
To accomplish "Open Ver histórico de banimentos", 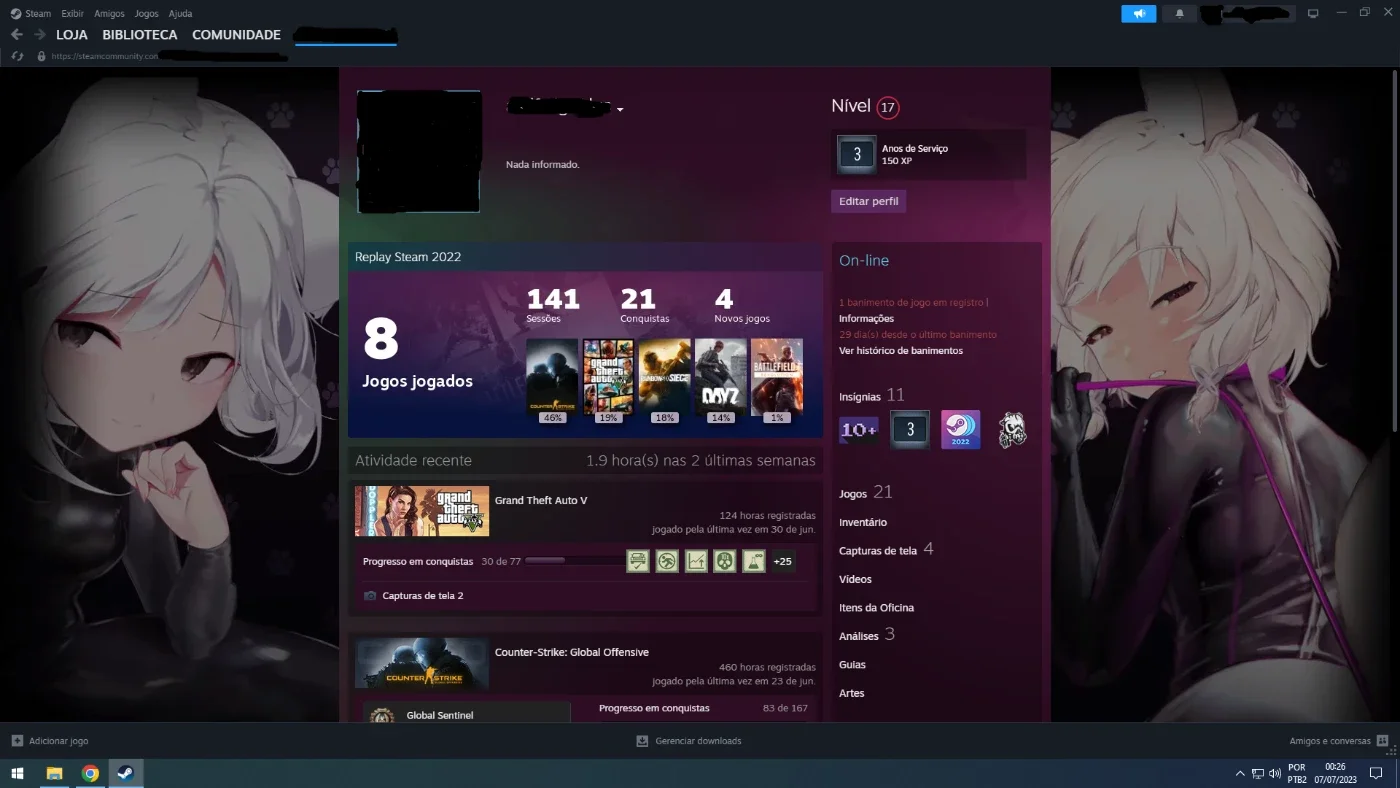I will (x=901, y=351).
